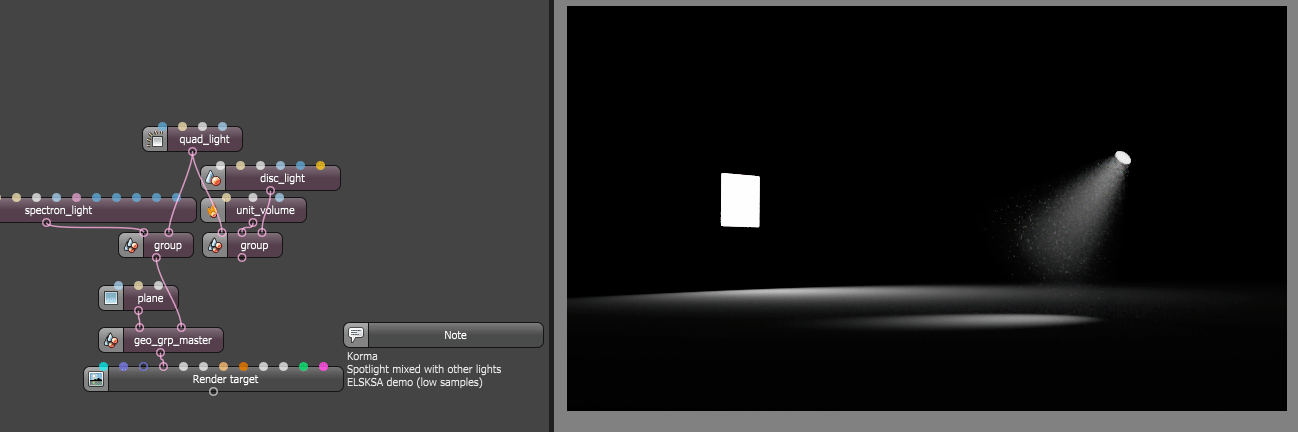Click the plane node's icon
The width and height of the screenshot is (1298, 432).
pos(111,298)
